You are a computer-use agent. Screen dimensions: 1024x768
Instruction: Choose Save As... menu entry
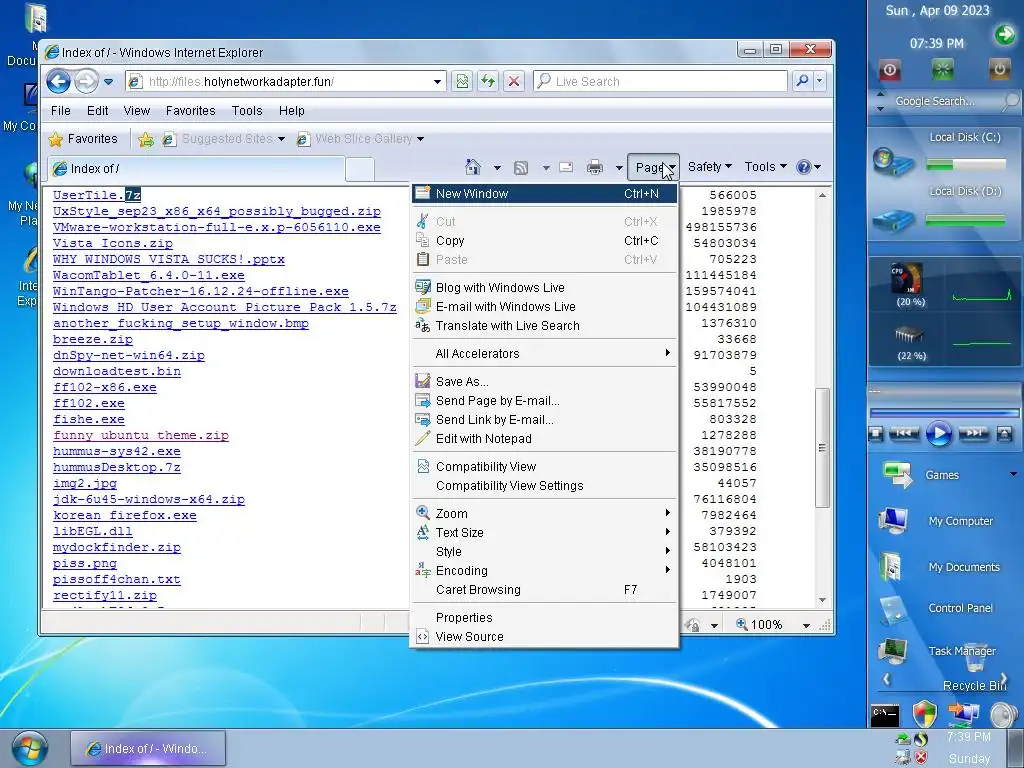(x=543, y=381)
